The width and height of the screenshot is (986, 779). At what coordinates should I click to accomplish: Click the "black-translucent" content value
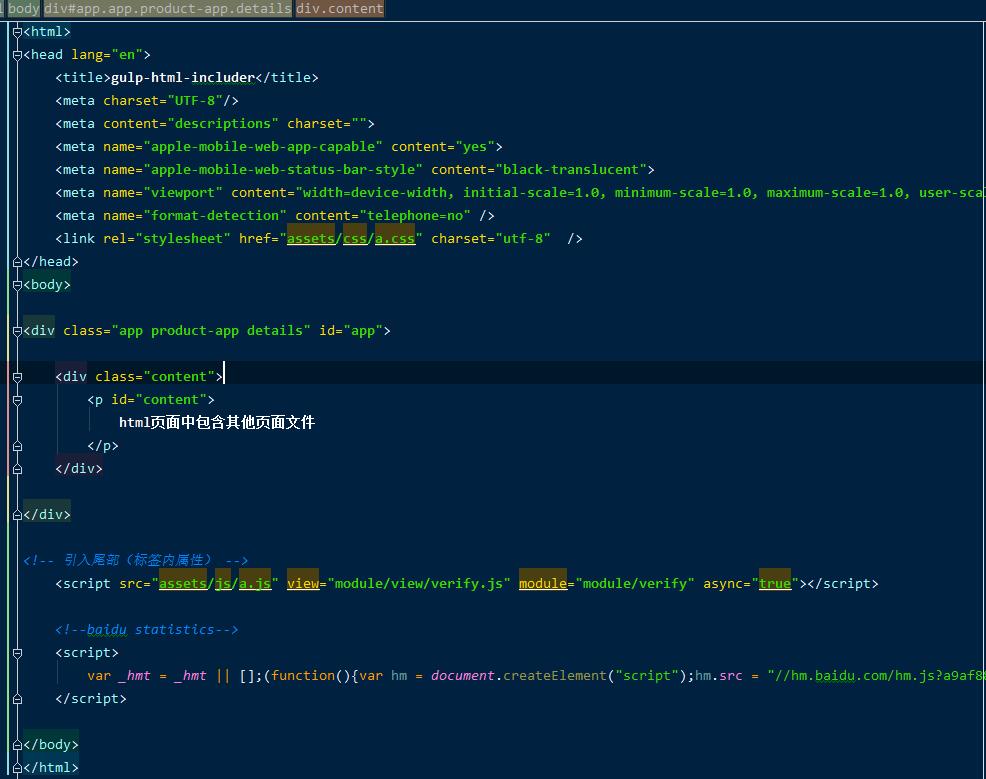(x=571, y=170)
